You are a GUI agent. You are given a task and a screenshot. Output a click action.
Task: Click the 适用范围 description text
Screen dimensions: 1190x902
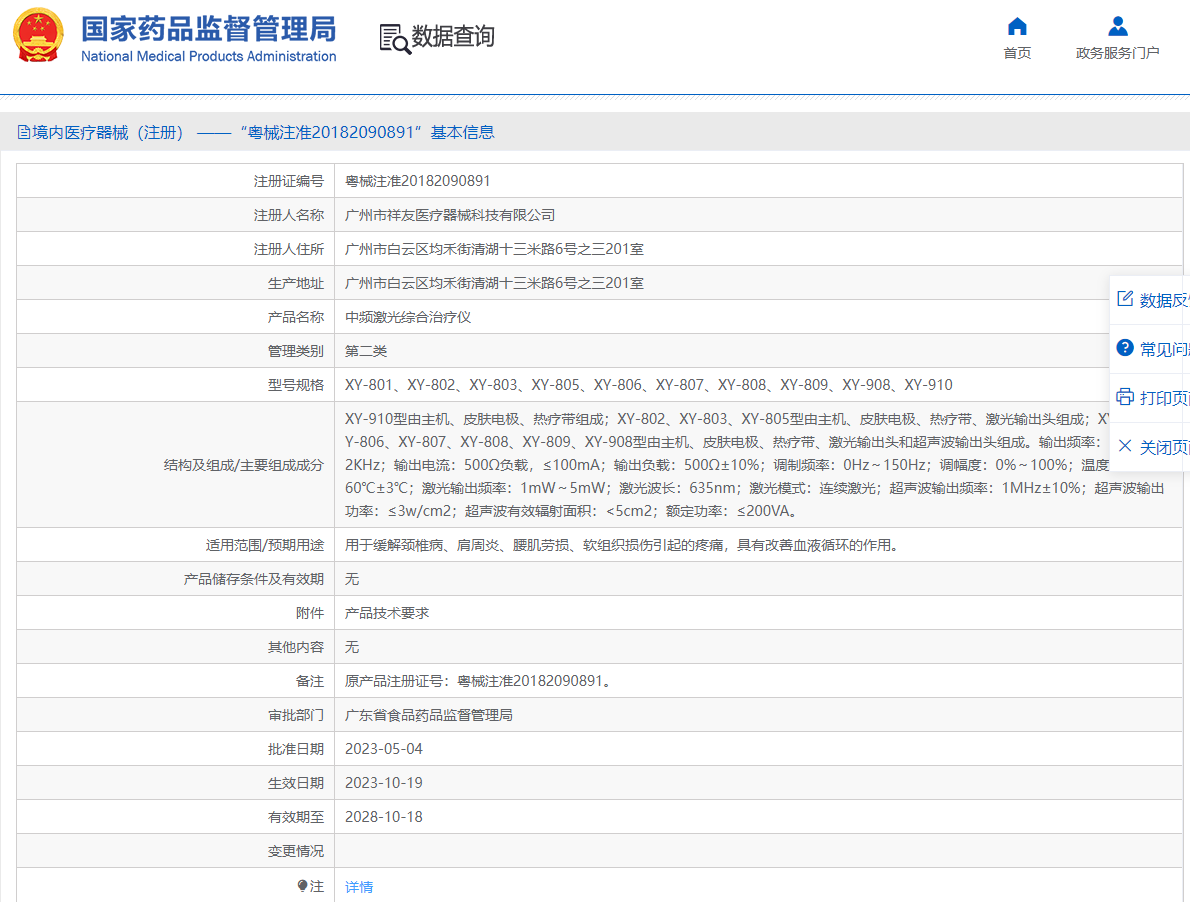[x=622, y=545]
